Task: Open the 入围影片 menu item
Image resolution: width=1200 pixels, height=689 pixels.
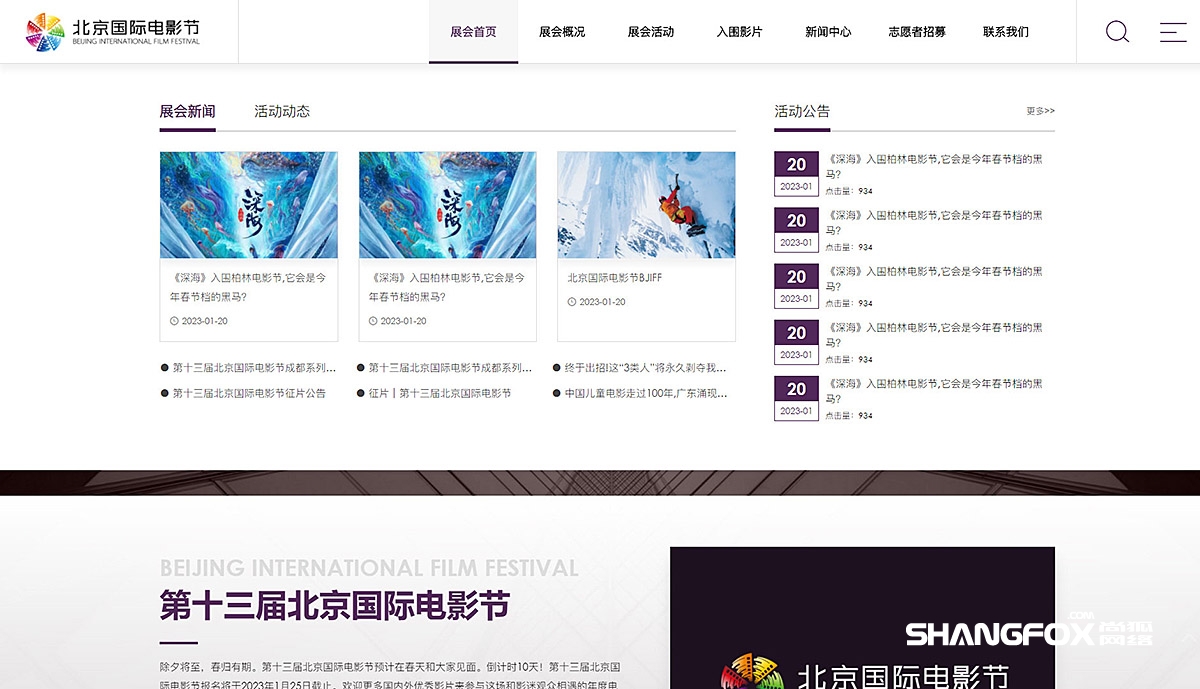Action: [739, 32]
